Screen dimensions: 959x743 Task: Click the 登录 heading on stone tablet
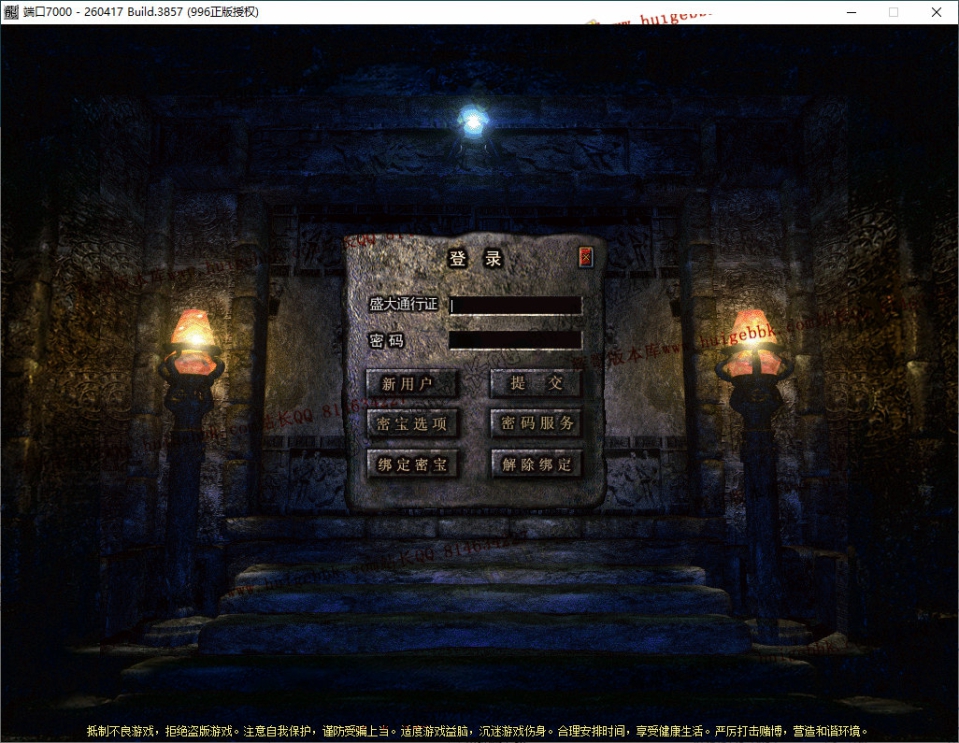click(x=475, y=259)
